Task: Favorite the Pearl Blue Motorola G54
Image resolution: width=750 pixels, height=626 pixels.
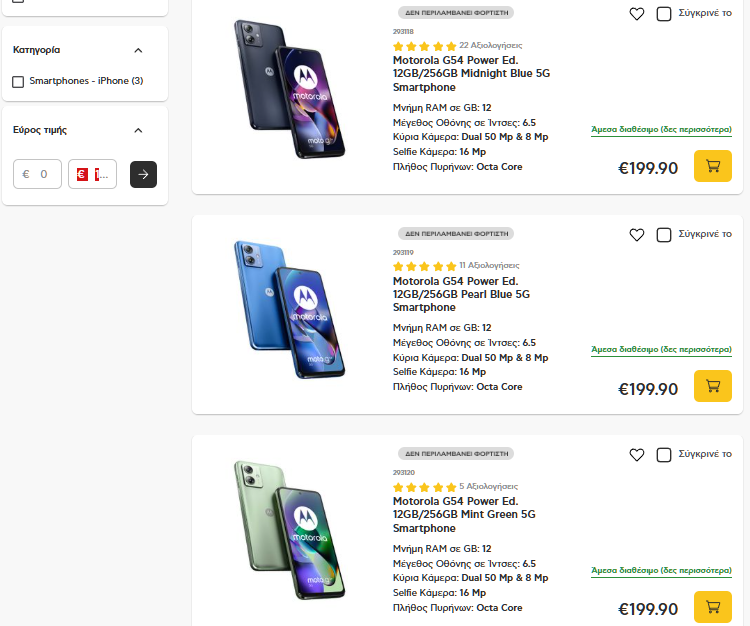Action: point(637,235)
